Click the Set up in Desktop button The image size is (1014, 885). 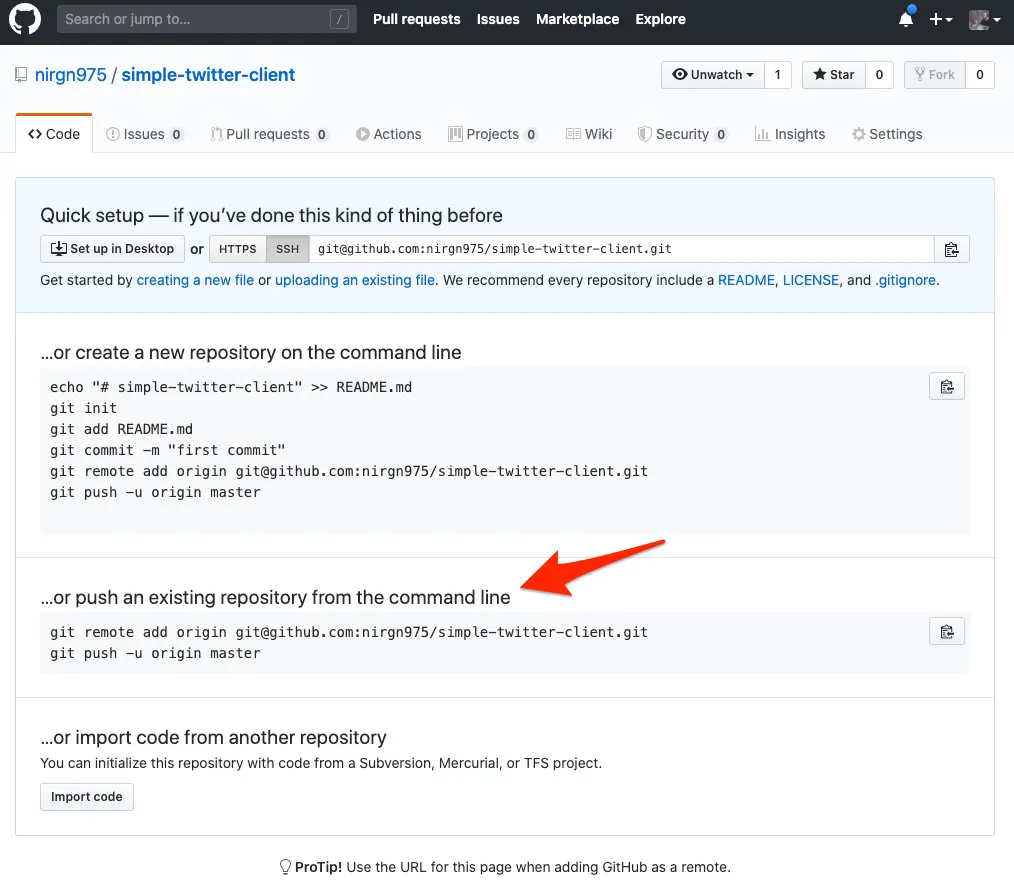[112, 249]
